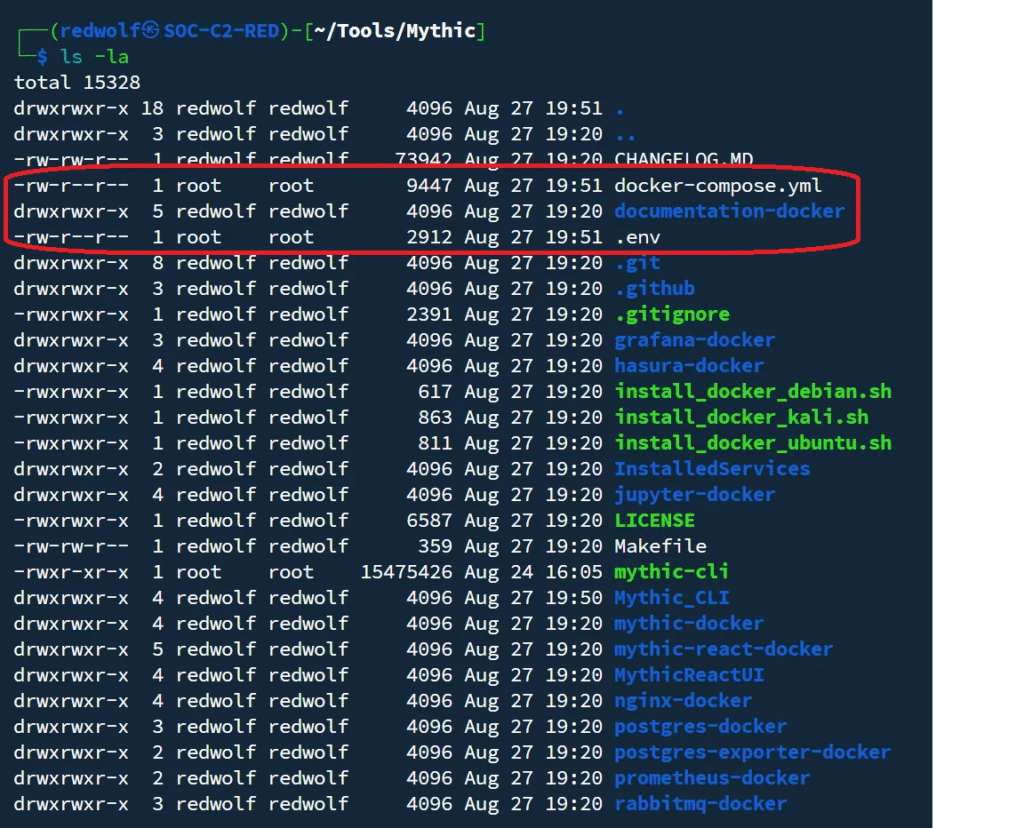The image size is (1024, 828).
Task: Click the .gitignore filename
Action: 673,314
